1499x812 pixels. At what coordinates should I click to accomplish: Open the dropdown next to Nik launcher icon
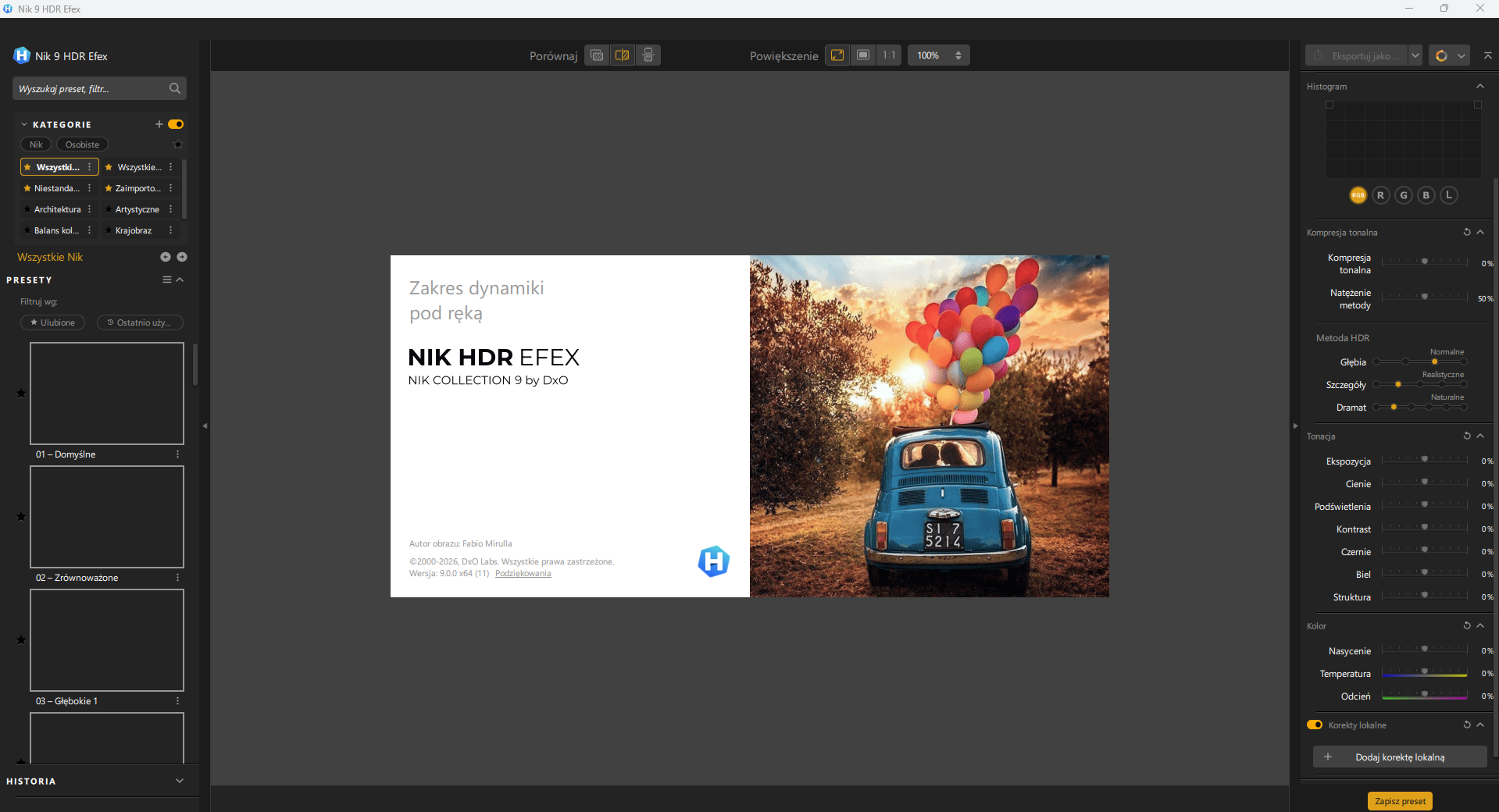1462,55
